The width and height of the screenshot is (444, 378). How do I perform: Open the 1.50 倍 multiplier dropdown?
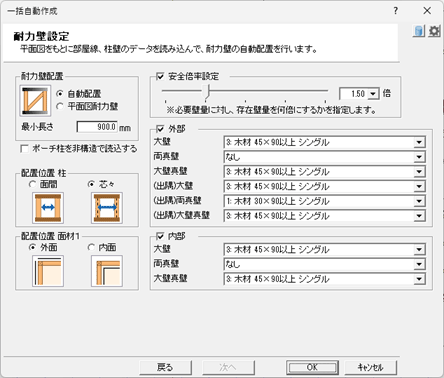[x=373, y=94]
